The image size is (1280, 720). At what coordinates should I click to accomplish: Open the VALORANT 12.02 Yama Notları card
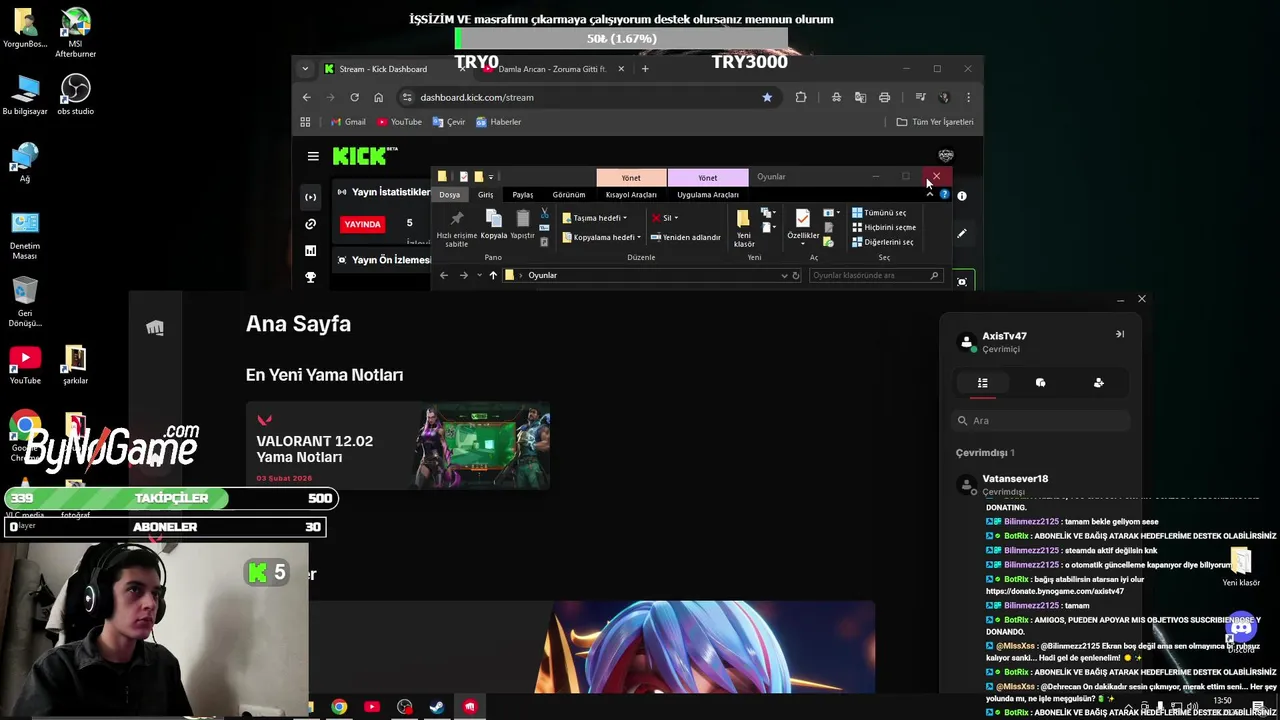pos(398,446)
